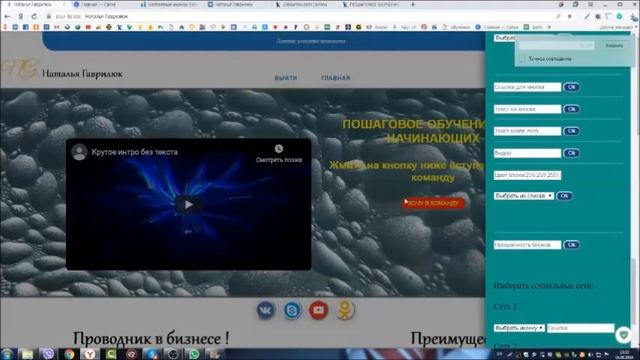
Task: Open Yandex Browser from the taskbar
Action: 90,353
